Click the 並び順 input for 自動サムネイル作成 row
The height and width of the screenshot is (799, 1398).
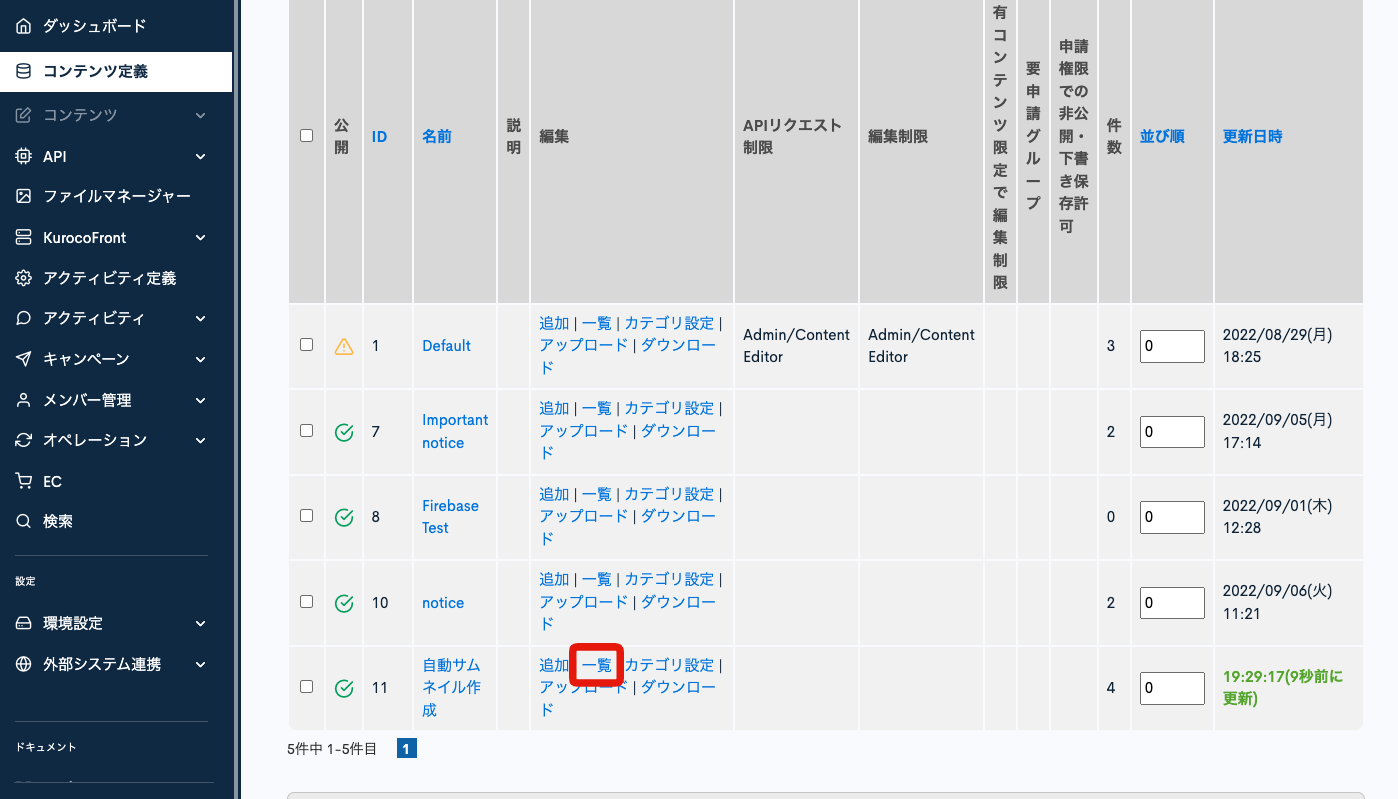pos(1172,688)
